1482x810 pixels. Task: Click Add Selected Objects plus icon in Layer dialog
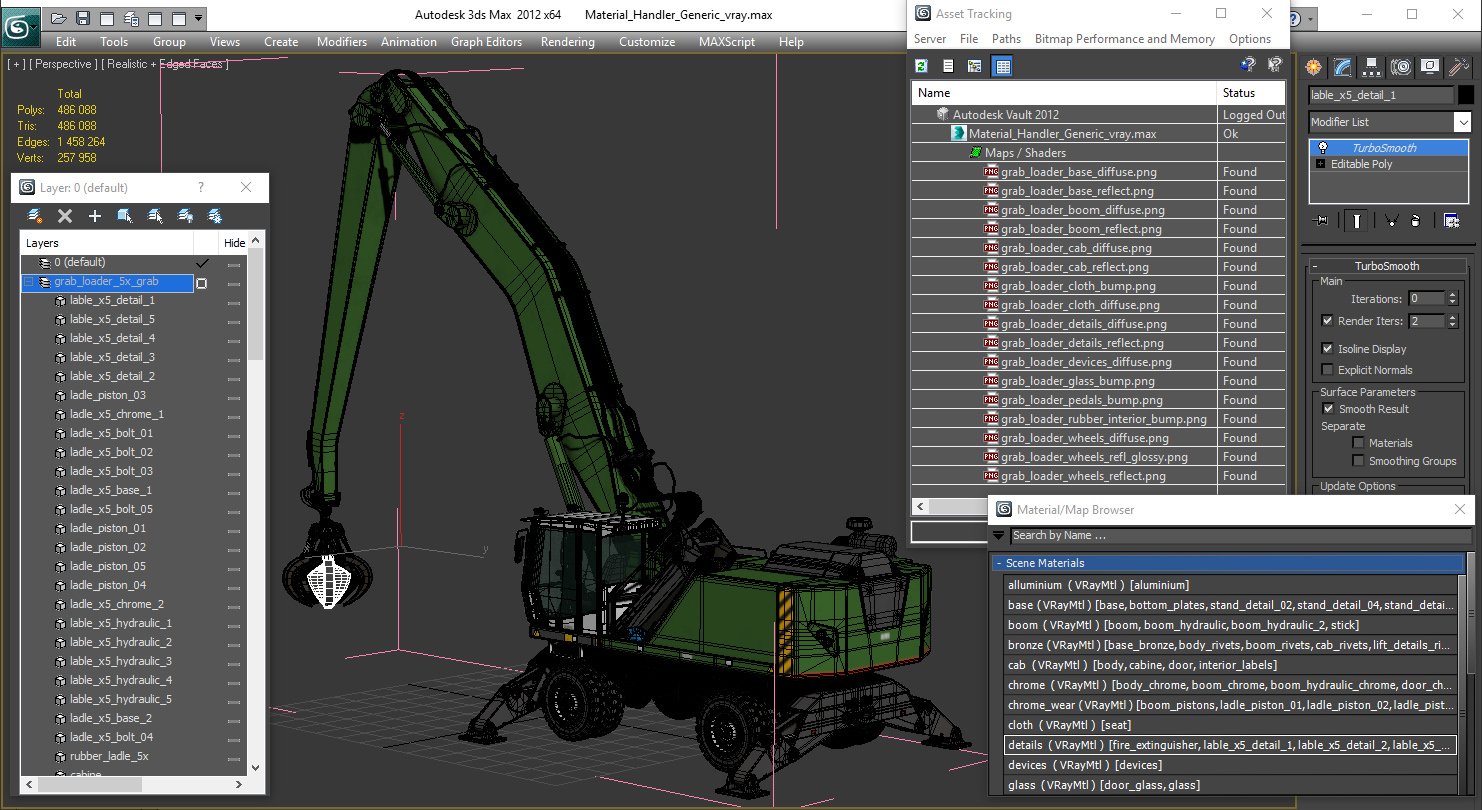point(95,216)
